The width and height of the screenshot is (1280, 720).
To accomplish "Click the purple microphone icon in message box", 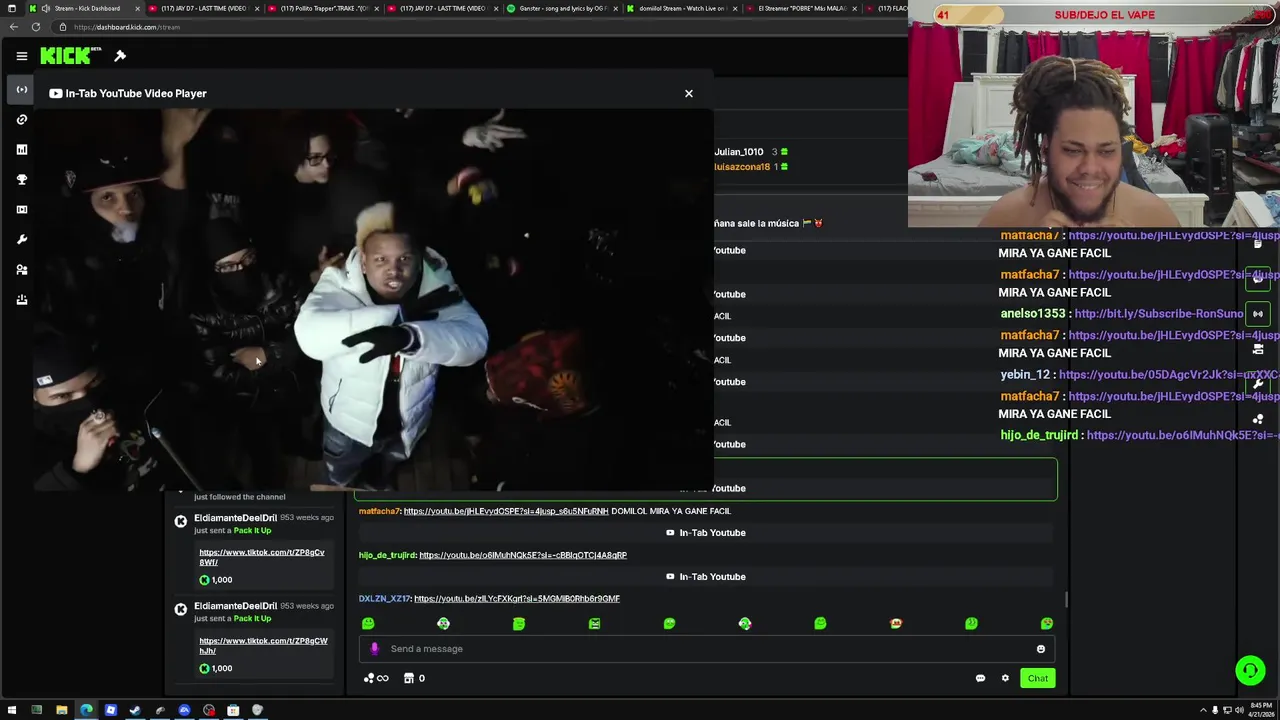I will pyautogui.click(x=374, y=649).
